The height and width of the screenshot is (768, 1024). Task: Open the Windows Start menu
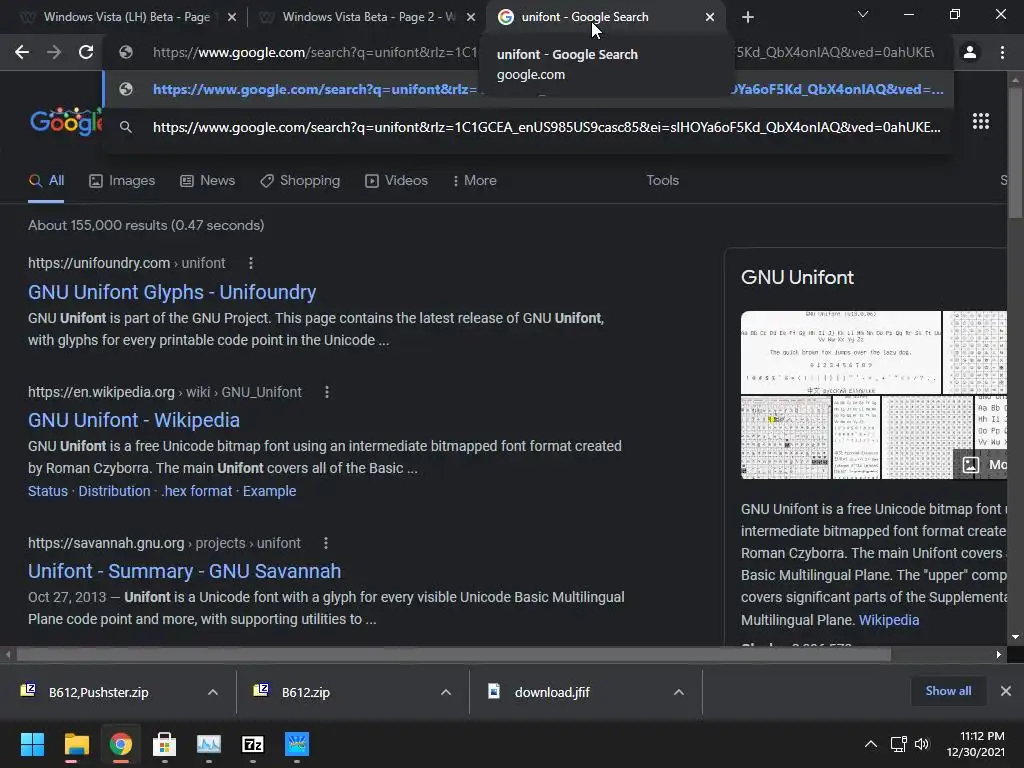(x=32, y=744)
